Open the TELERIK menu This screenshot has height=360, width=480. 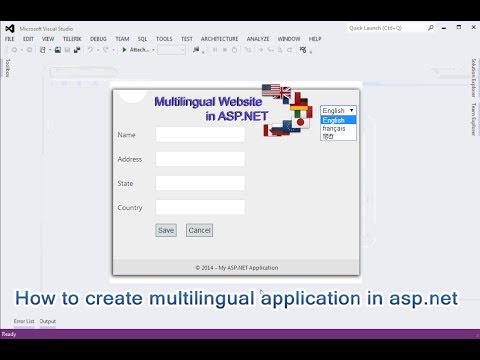72,39
